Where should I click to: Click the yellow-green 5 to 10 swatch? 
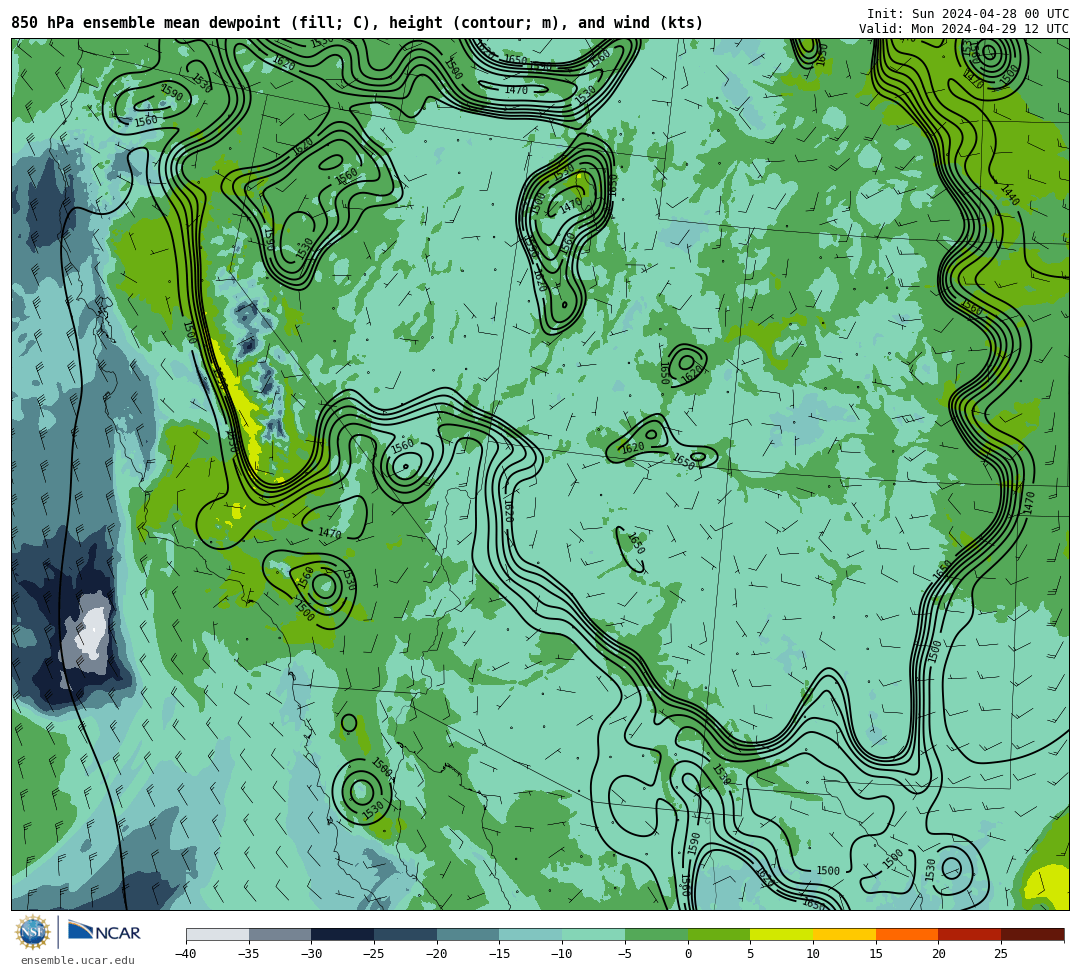782,934
